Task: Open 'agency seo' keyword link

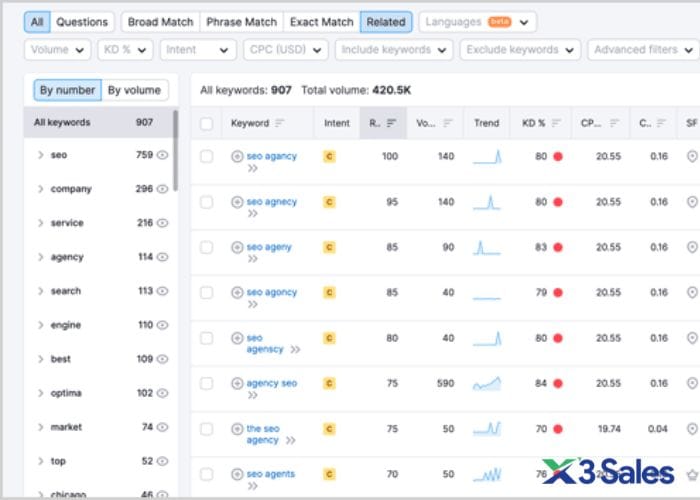Action: pos(272,383)
